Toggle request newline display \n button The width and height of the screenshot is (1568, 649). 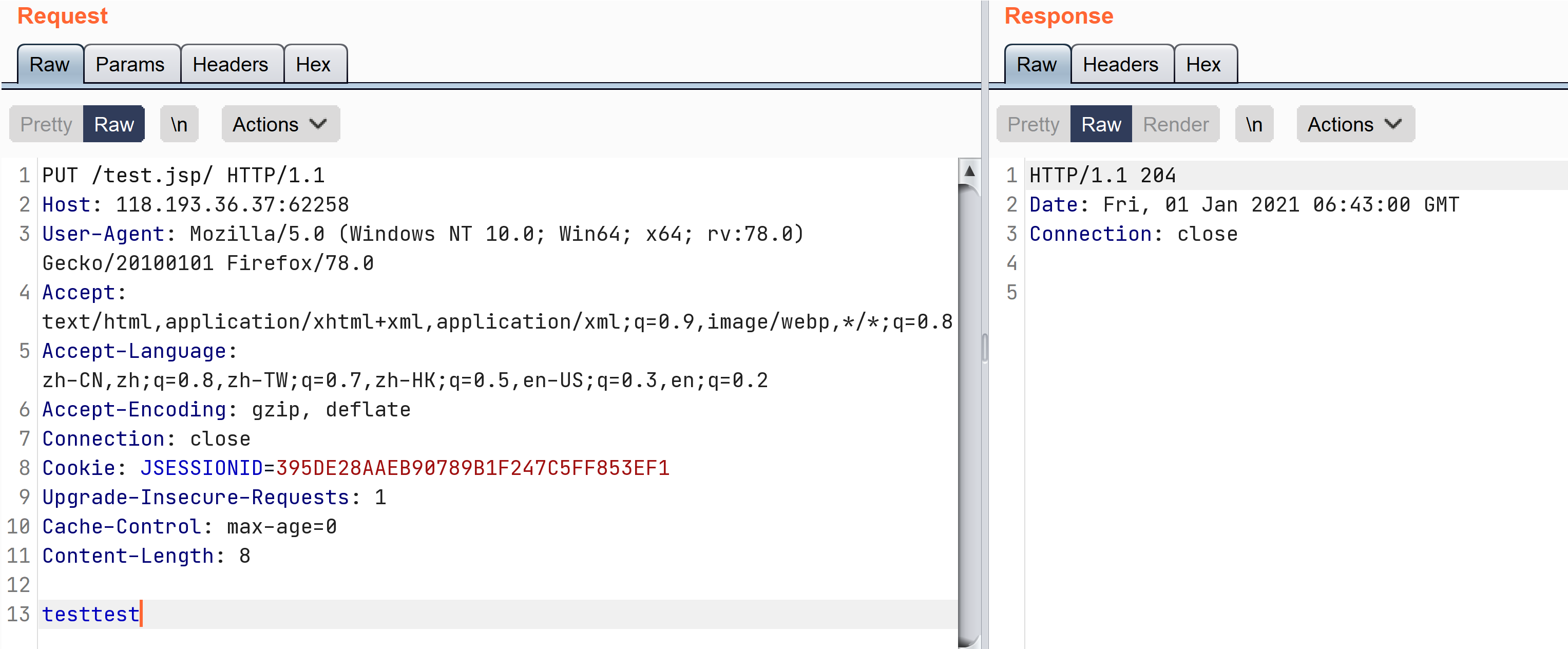pos(179,124)
